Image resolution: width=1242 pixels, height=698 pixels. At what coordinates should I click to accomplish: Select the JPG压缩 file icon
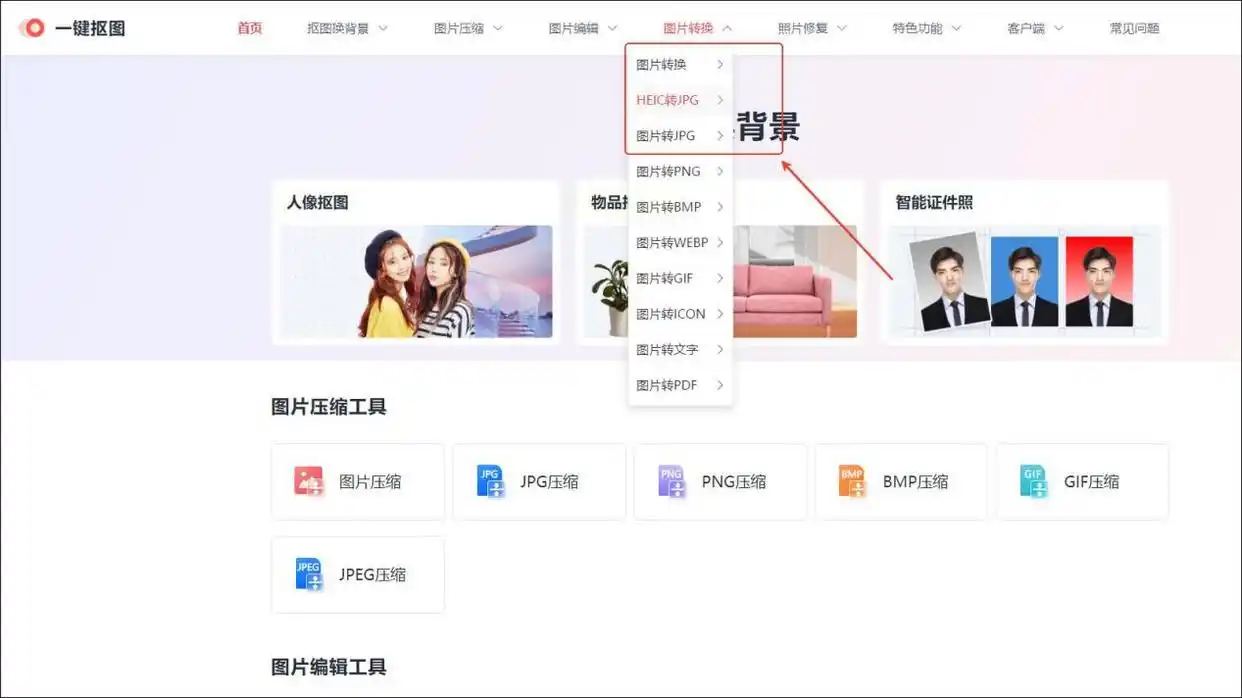[490, 481]
